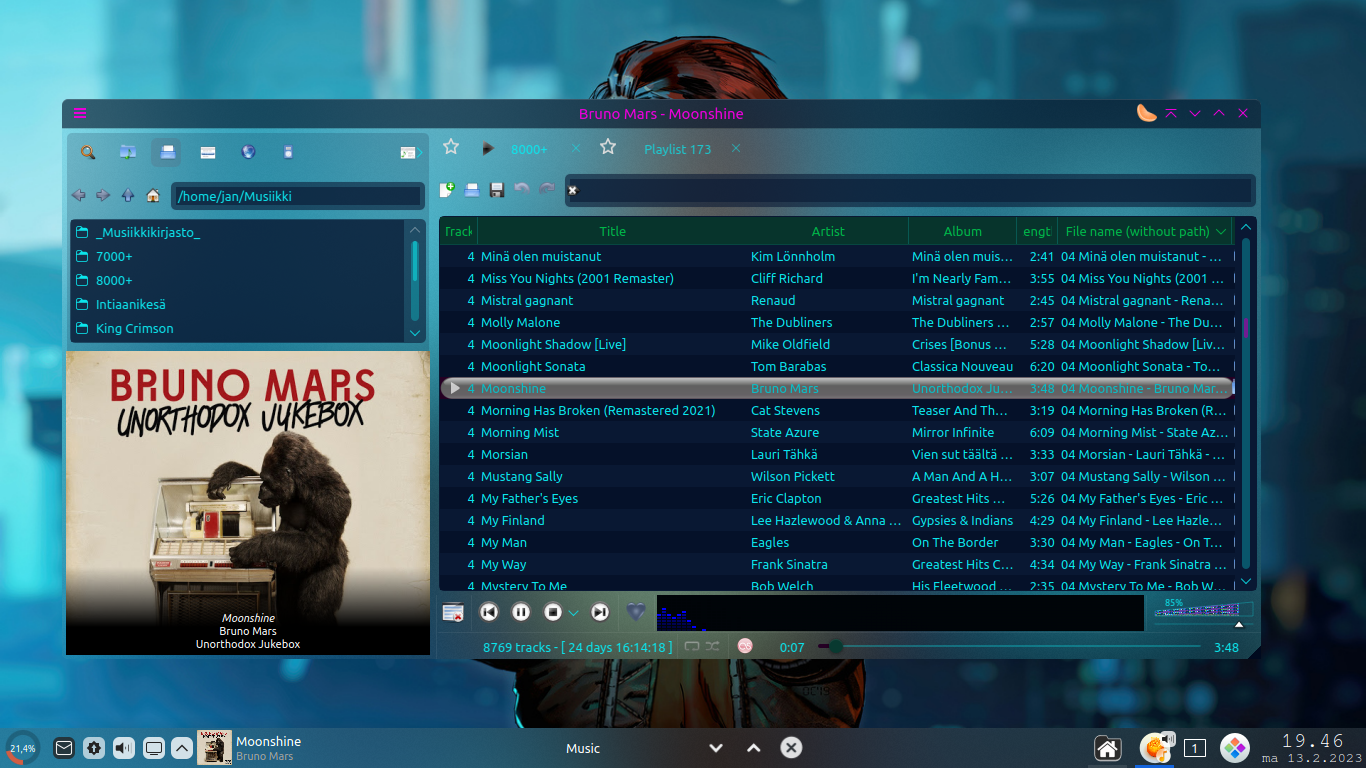Open the Internet globe tab in sidebar
The height and width of the screenshot is (768, 1366).
click(248, 152)
